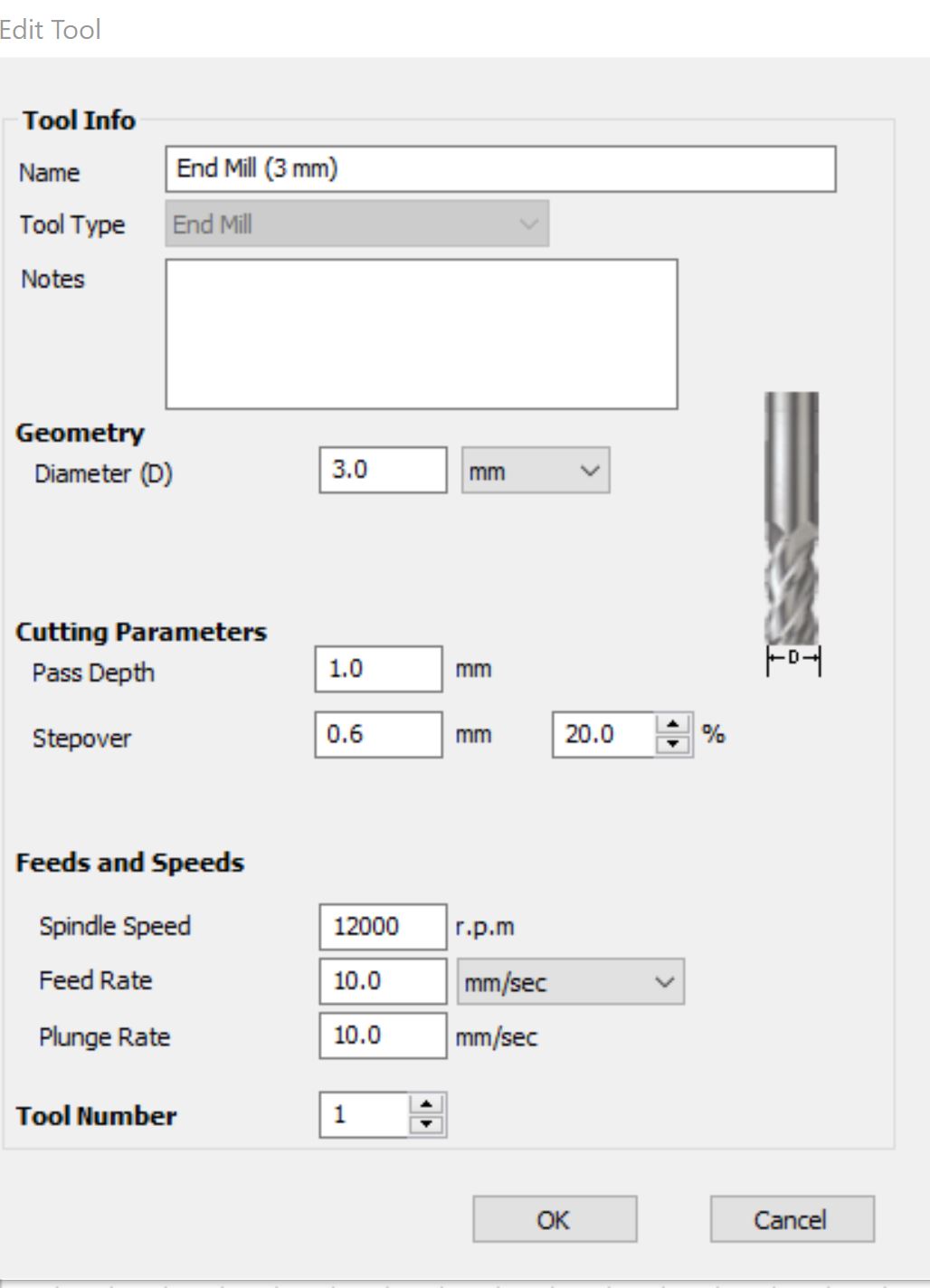Screen dimensions: 930x1288
Task: Click the tool Name text field
Action: tap(499, 169)
